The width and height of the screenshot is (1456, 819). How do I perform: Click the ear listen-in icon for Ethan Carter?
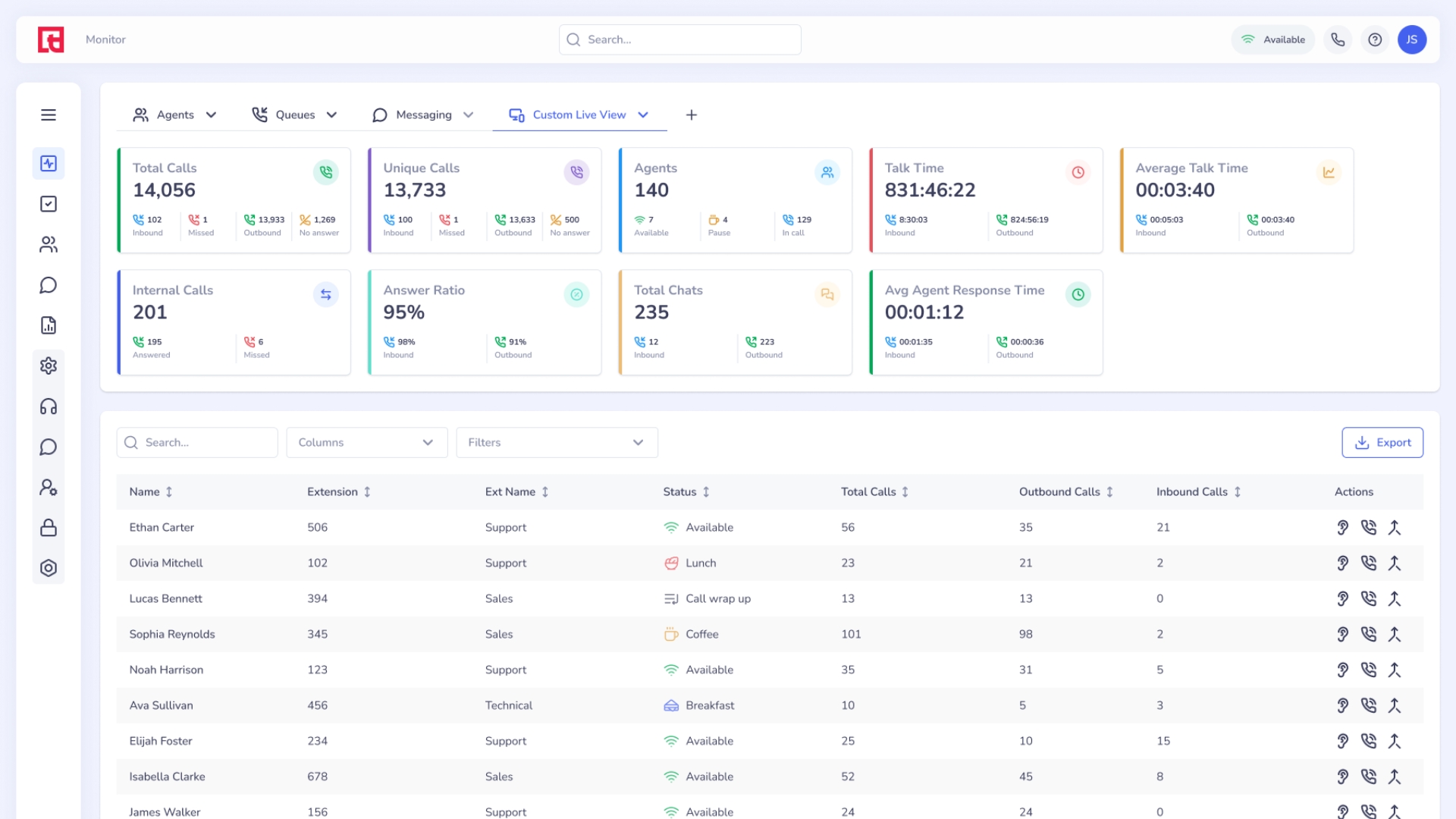(x=1343, y=527)
